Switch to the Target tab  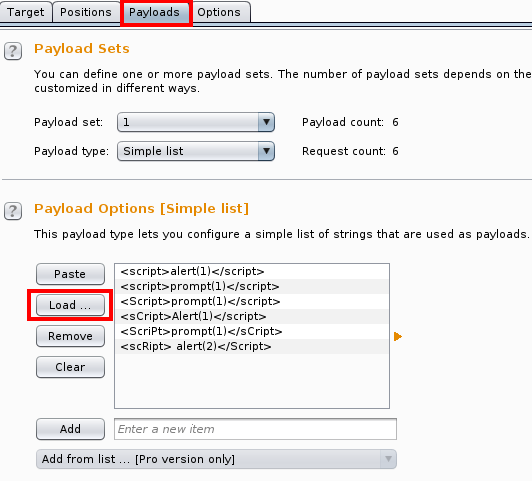(26, 12)
